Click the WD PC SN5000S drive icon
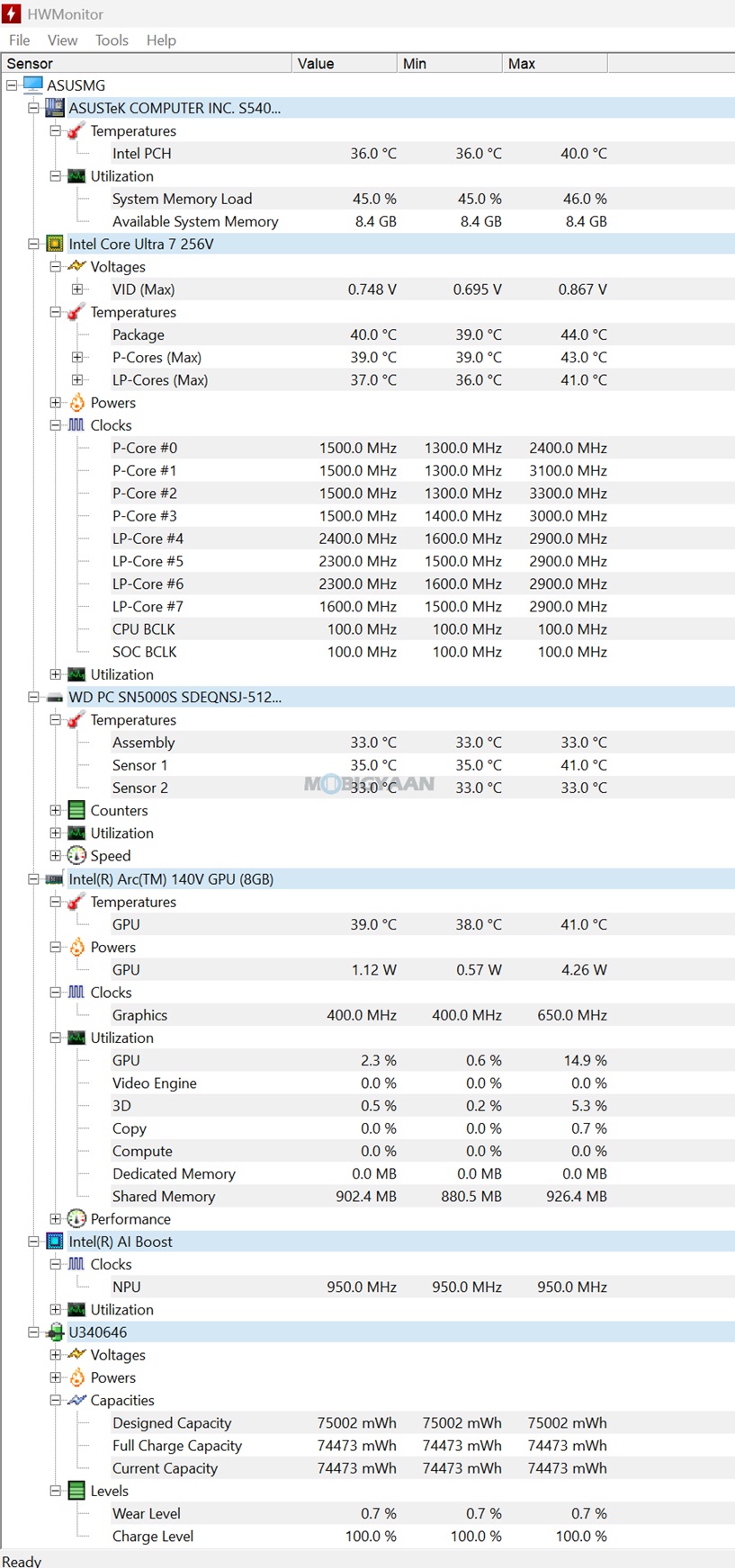Screen dimensions: 735x1568 pyautogui.click(x=55, y=697)
